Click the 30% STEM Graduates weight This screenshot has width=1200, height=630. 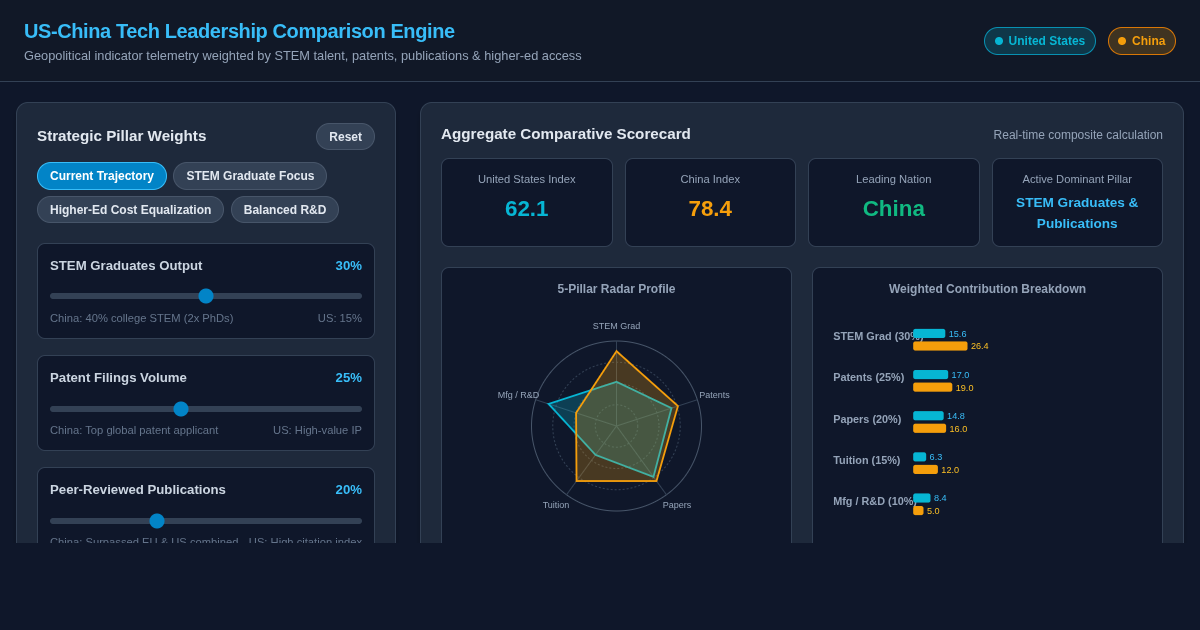point(349,265)
